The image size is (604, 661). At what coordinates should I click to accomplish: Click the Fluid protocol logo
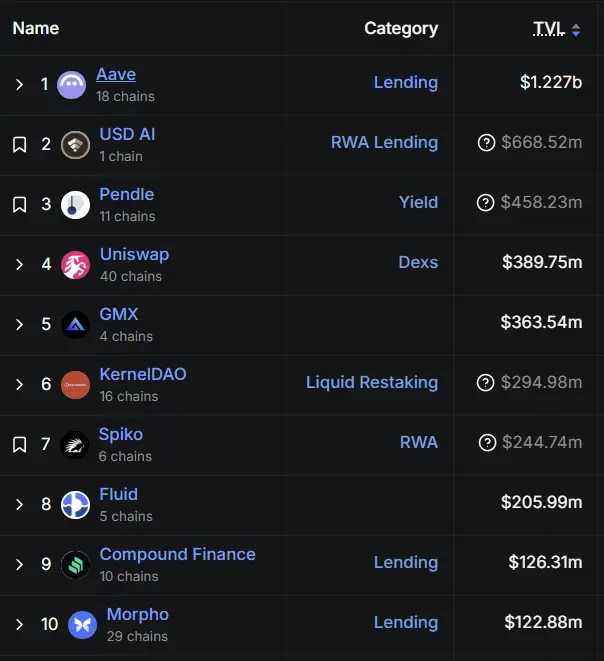[x=75, y=505]
